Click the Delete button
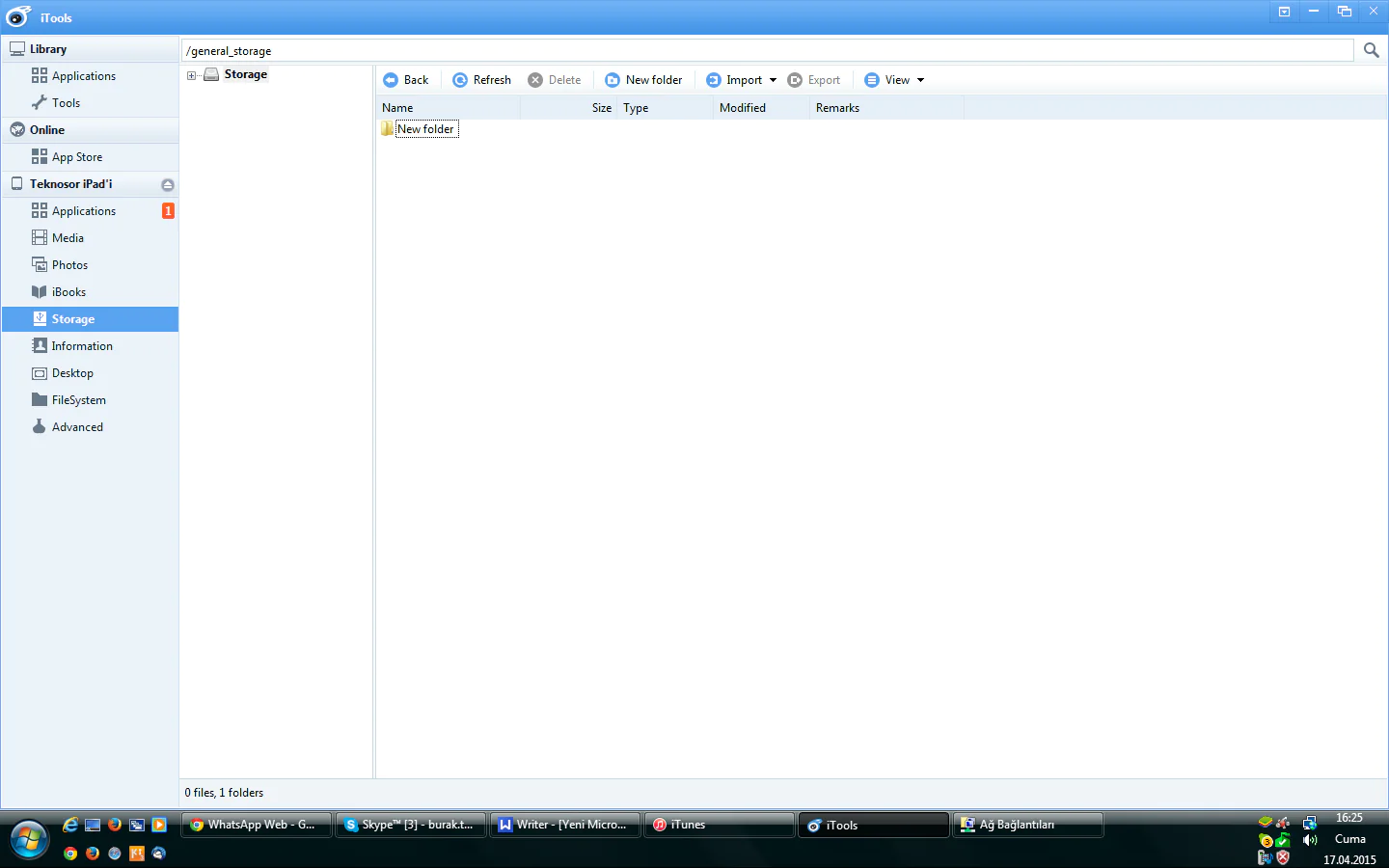The width and height of the screenshot is (1389, 868). tap(555, 80)
